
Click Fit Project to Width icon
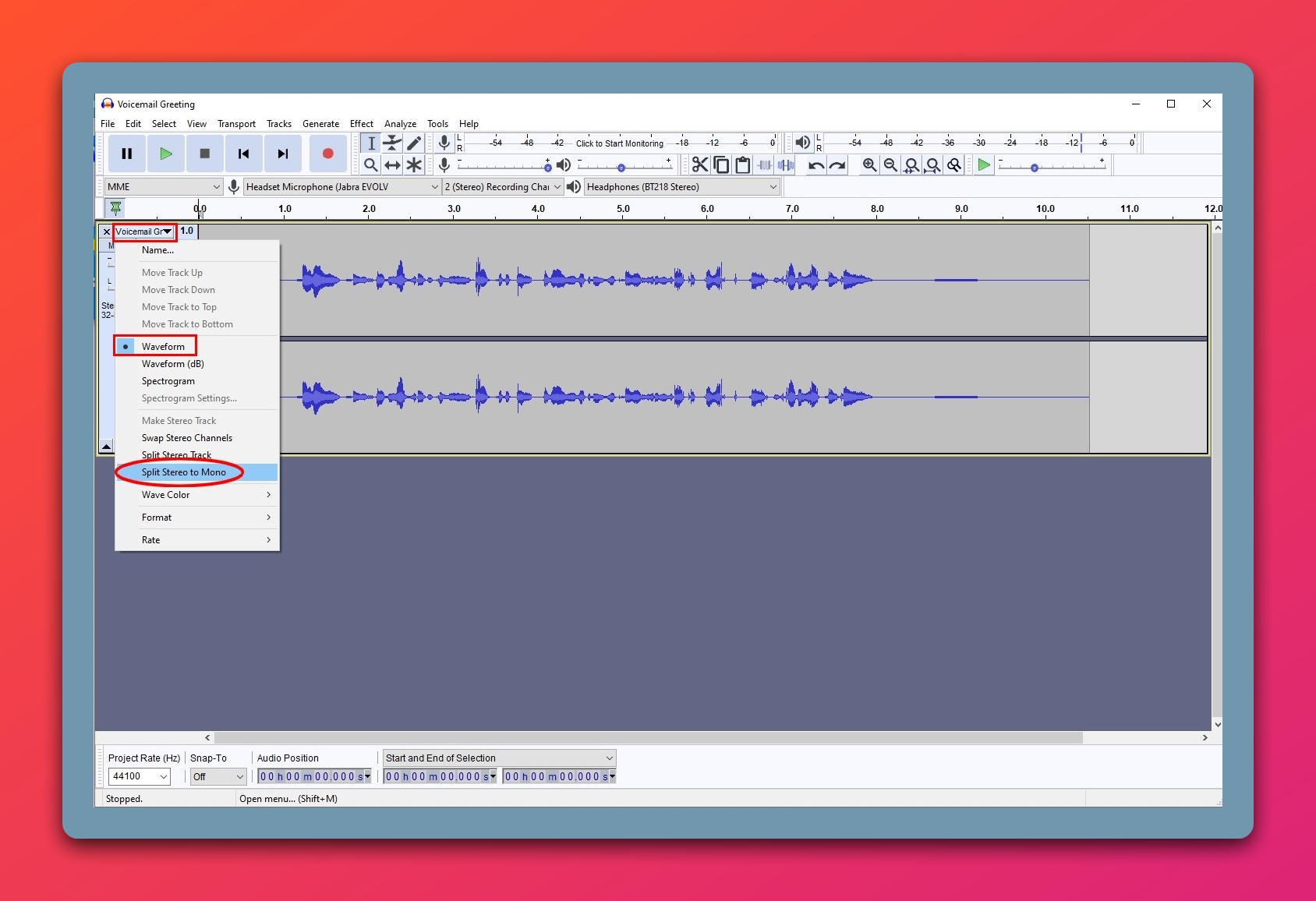(932, 164)
